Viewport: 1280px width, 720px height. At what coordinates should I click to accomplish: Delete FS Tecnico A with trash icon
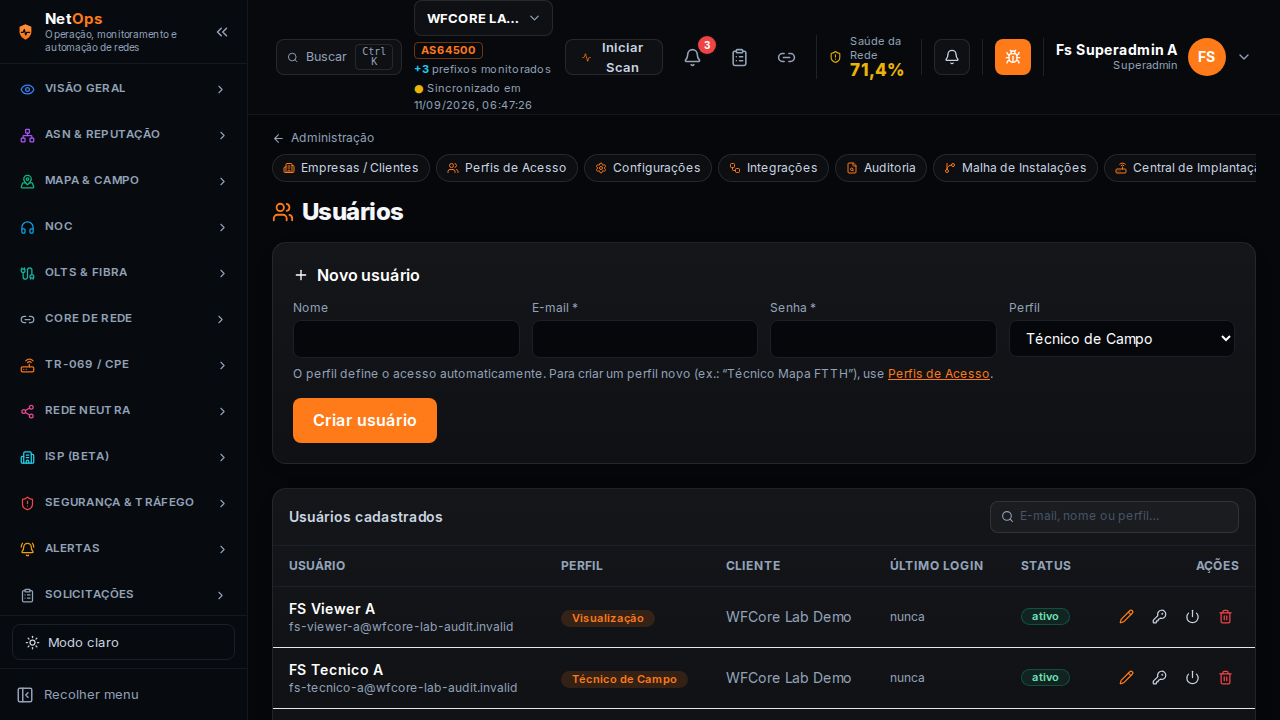[x=1226, y=678]
